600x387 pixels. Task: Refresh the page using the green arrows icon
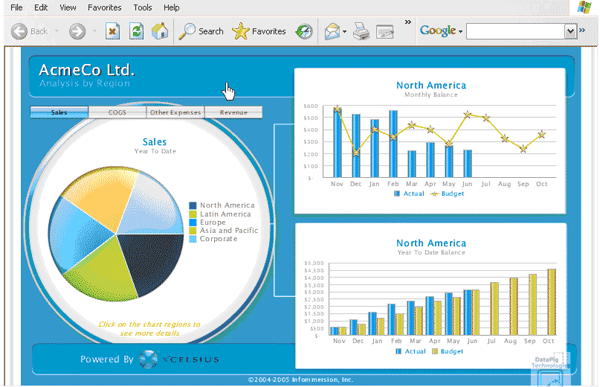click(x=136, y=31)
